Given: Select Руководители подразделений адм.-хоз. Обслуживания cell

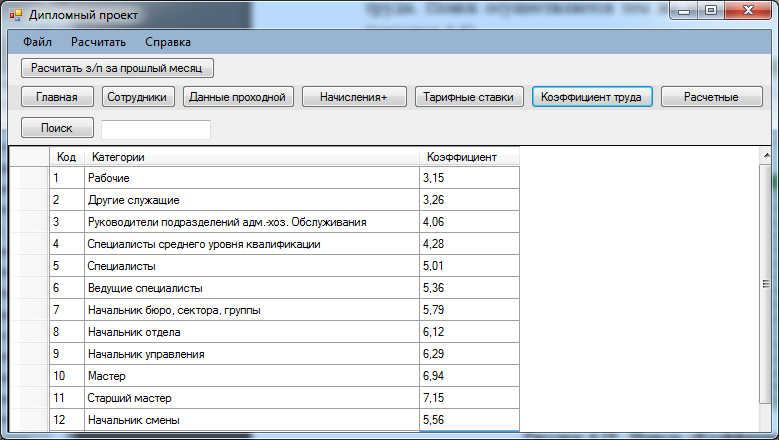Looking at the screenshot, I should [252, 221].
